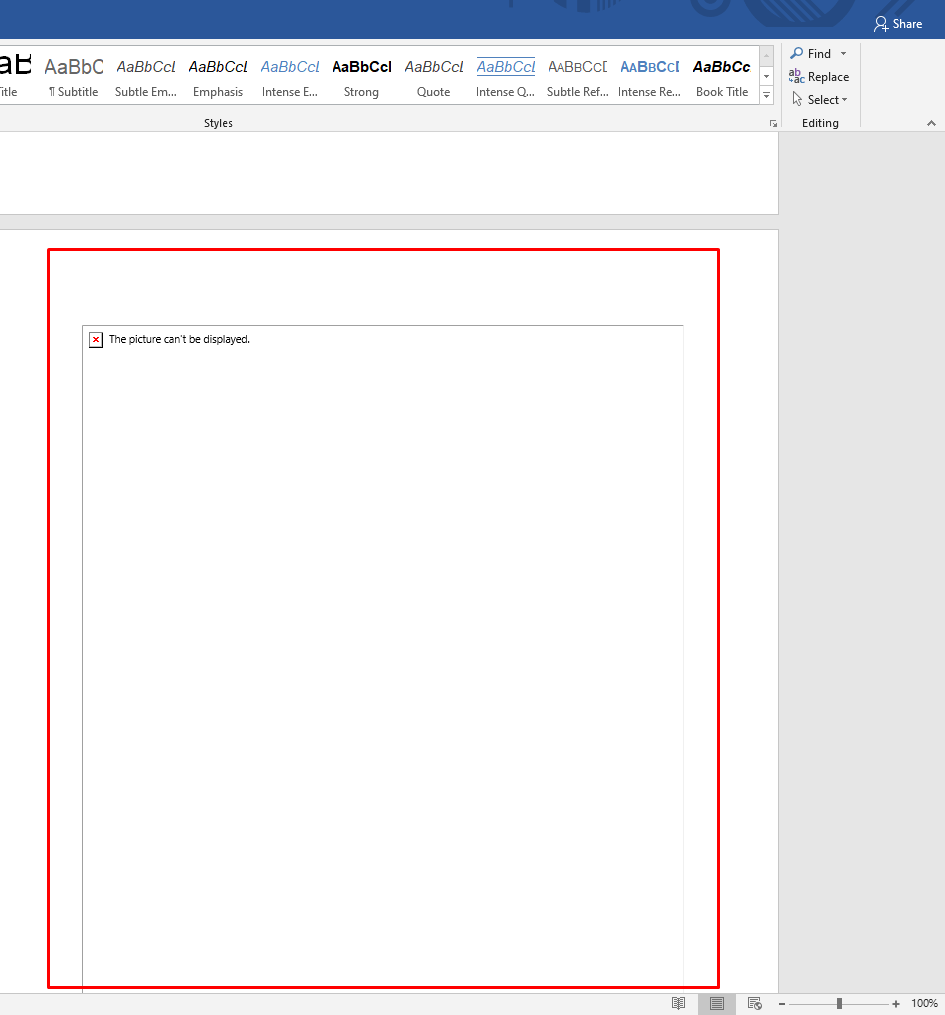Open the Styles pane dialog launcher

click(772, 122)
